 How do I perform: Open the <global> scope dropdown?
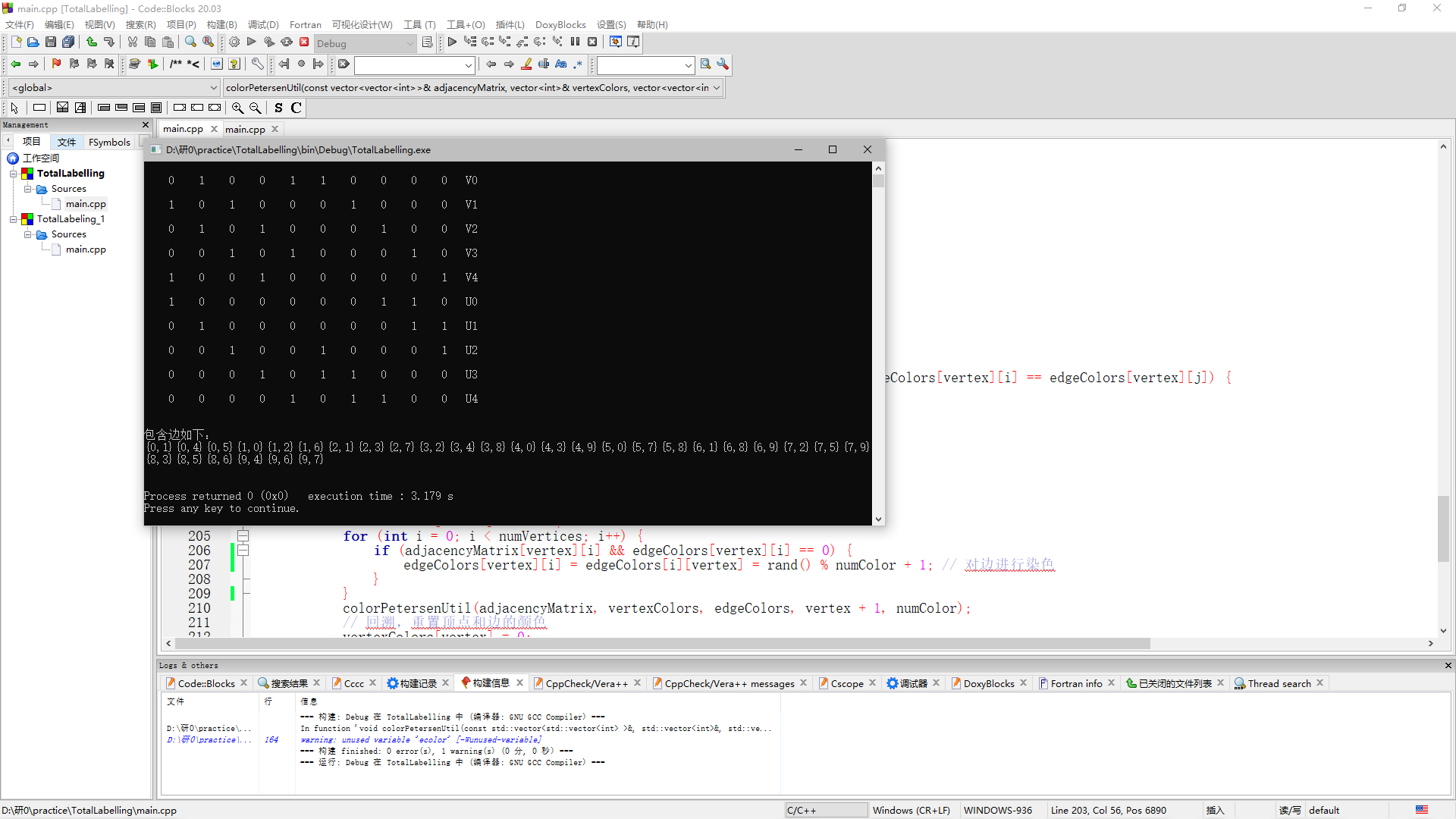click(114, 88)
